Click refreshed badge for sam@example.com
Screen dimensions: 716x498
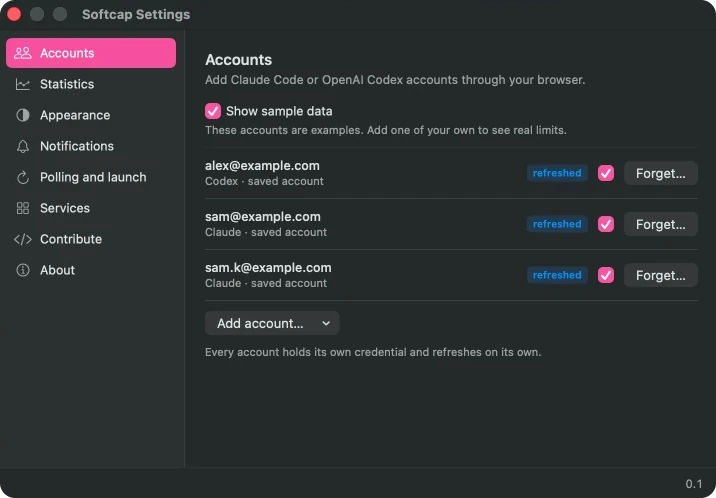557,224
